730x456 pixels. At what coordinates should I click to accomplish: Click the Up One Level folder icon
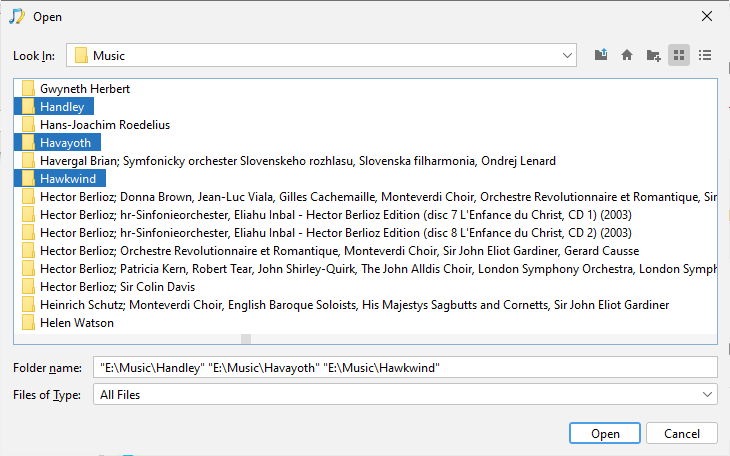[x=600, y=55]
